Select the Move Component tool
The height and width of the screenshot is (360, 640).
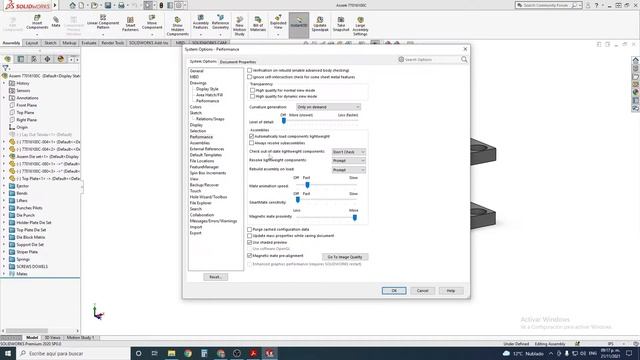(152, 22)
